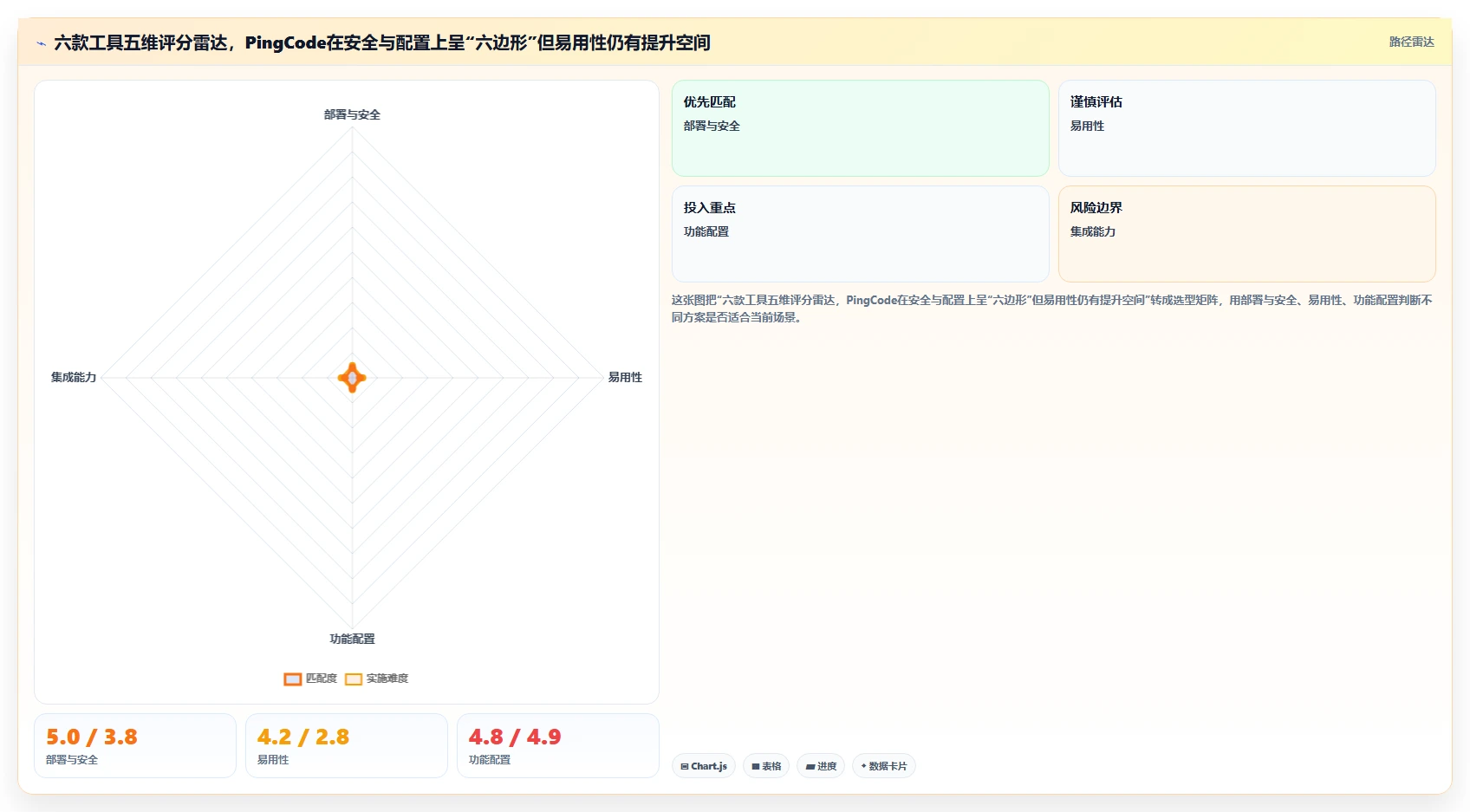The width and height of the screenshot is (1470, 812).
Task: Click the orange 匹配度 legend swatch
Action: [x=293, y=679]
